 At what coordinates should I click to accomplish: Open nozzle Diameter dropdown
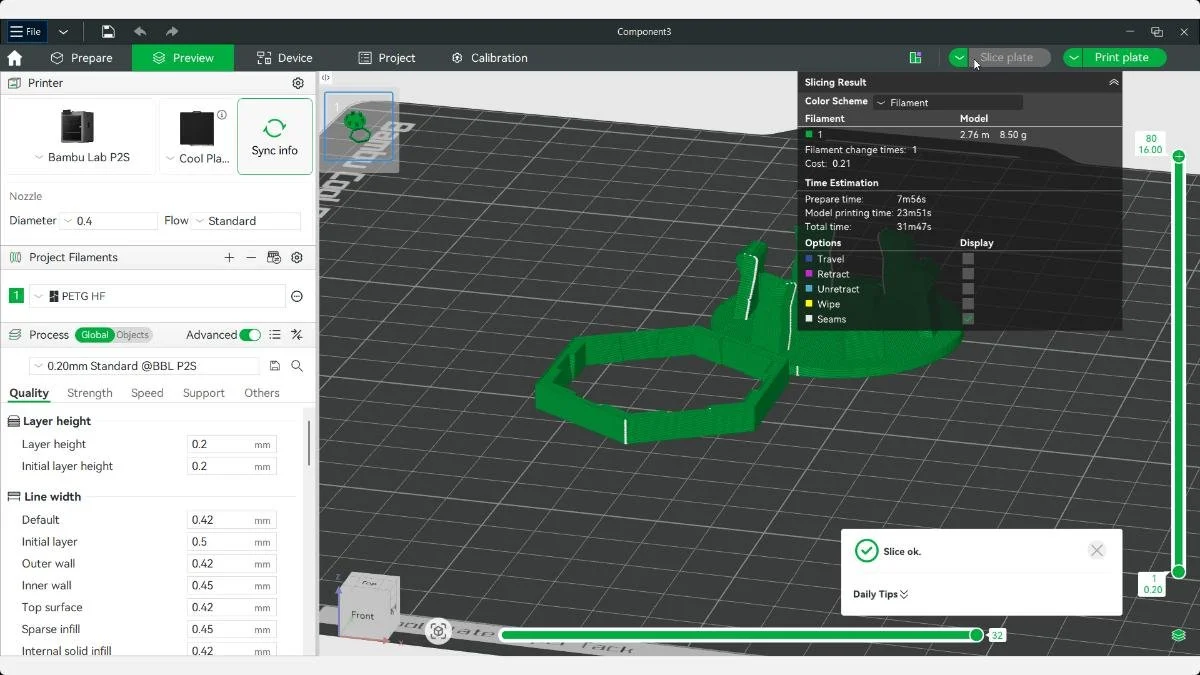point(110,221)
